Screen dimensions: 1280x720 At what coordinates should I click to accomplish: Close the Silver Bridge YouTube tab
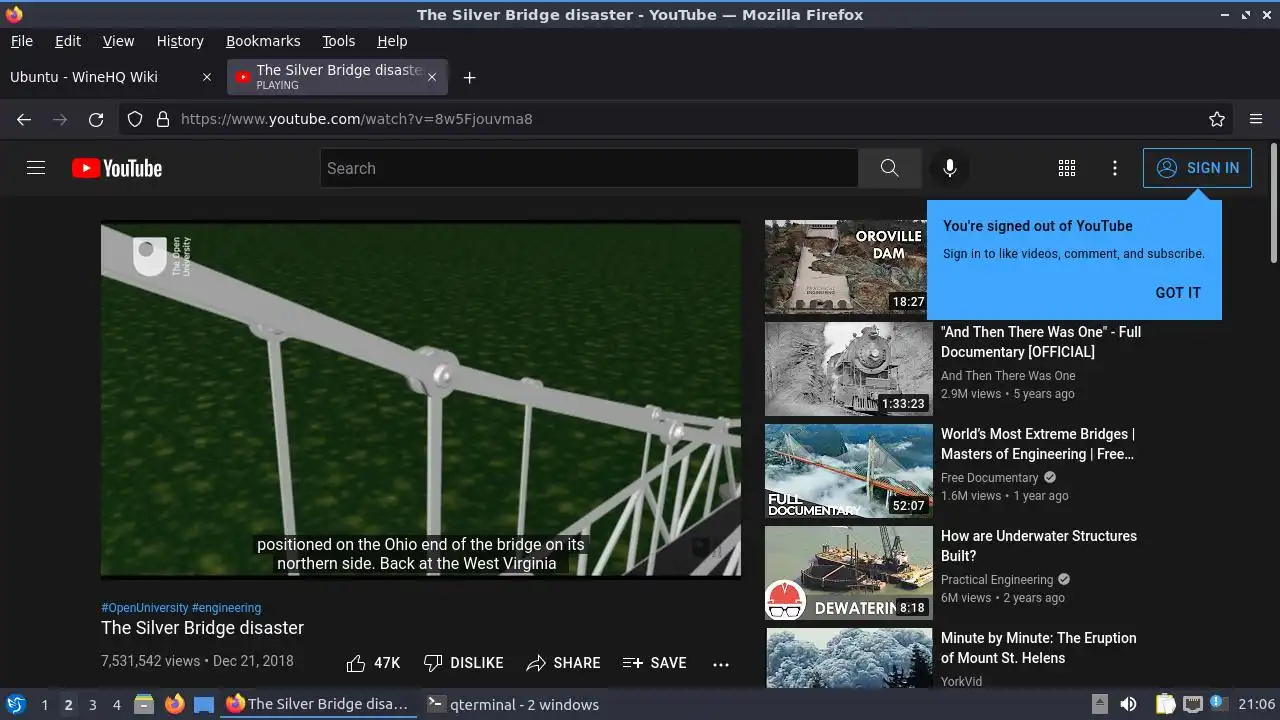[432, 77]
